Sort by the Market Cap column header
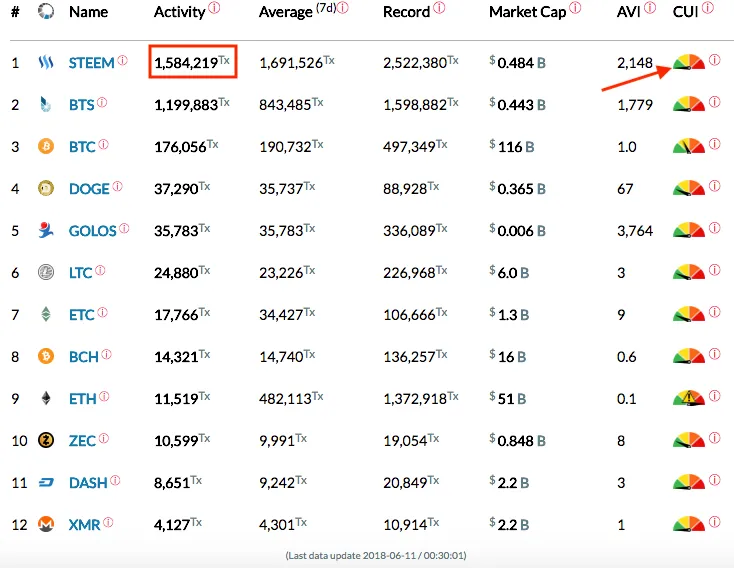The height and width of the screenshot is (568, 734). point(528,12)
